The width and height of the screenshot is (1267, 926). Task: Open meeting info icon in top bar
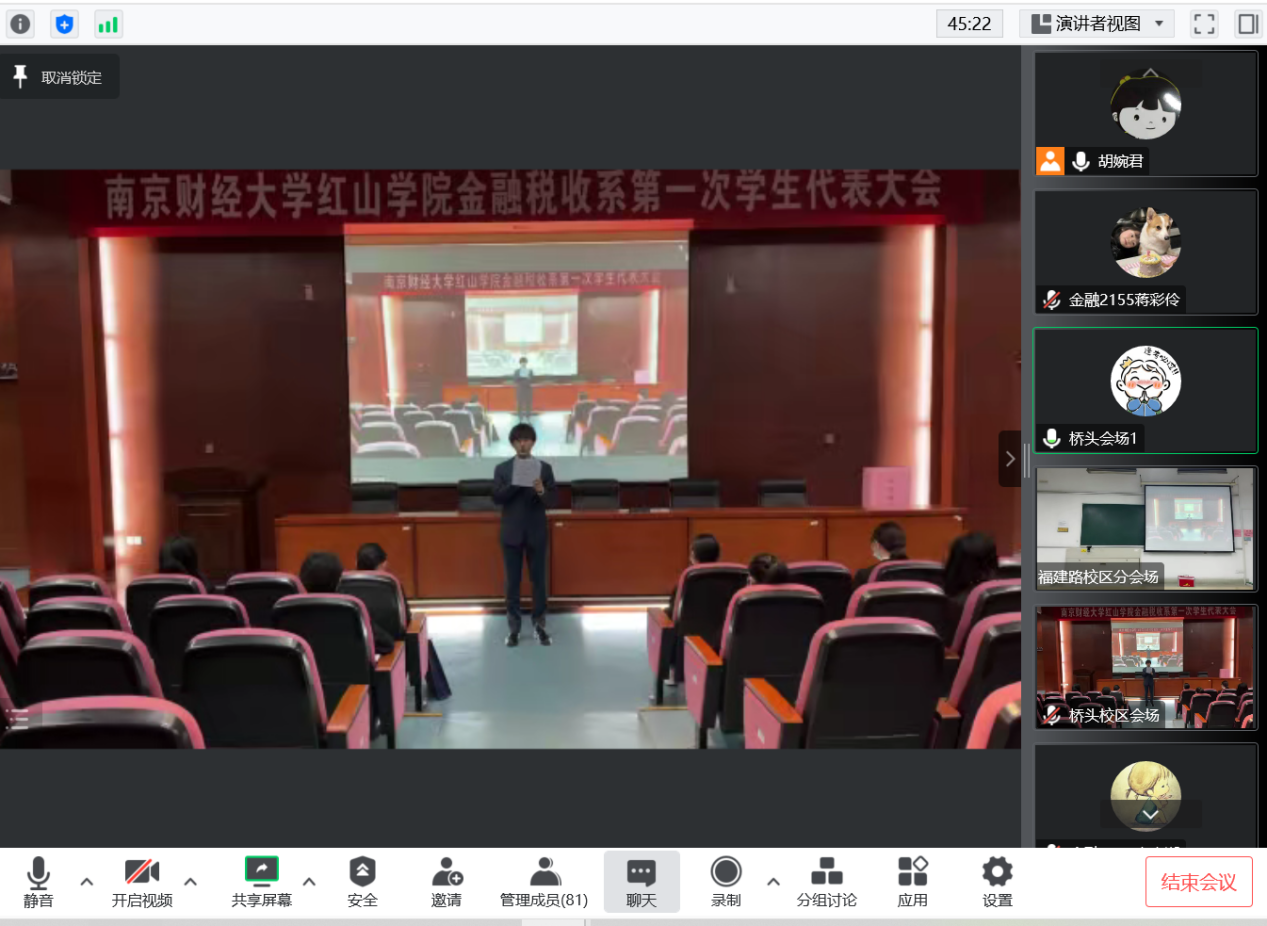[20, 24]
